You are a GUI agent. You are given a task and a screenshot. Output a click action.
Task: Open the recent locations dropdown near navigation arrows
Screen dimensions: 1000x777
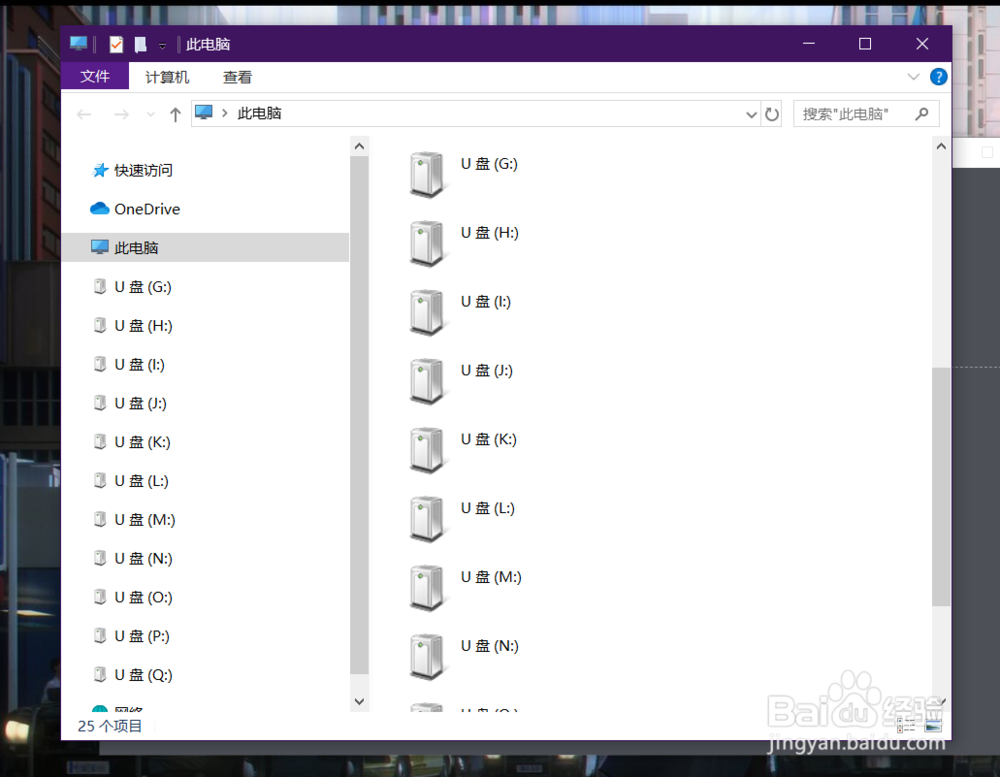pos(150,114)
